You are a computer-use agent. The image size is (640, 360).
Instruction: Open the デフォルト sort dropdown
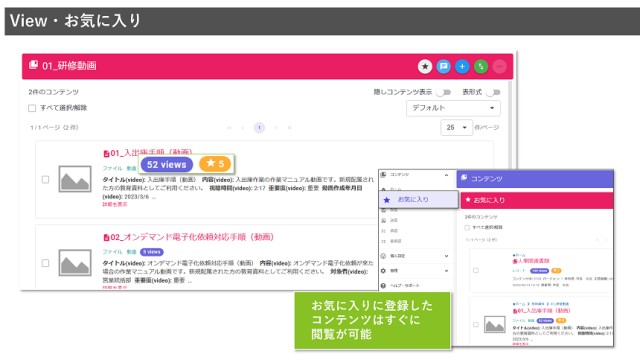point(453,108)
